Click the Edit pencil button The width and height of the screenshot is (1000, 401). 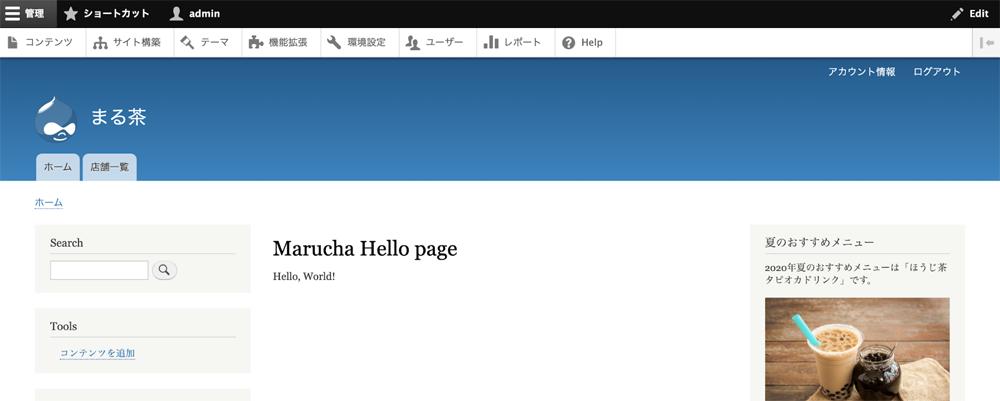(x=969, y=13)
